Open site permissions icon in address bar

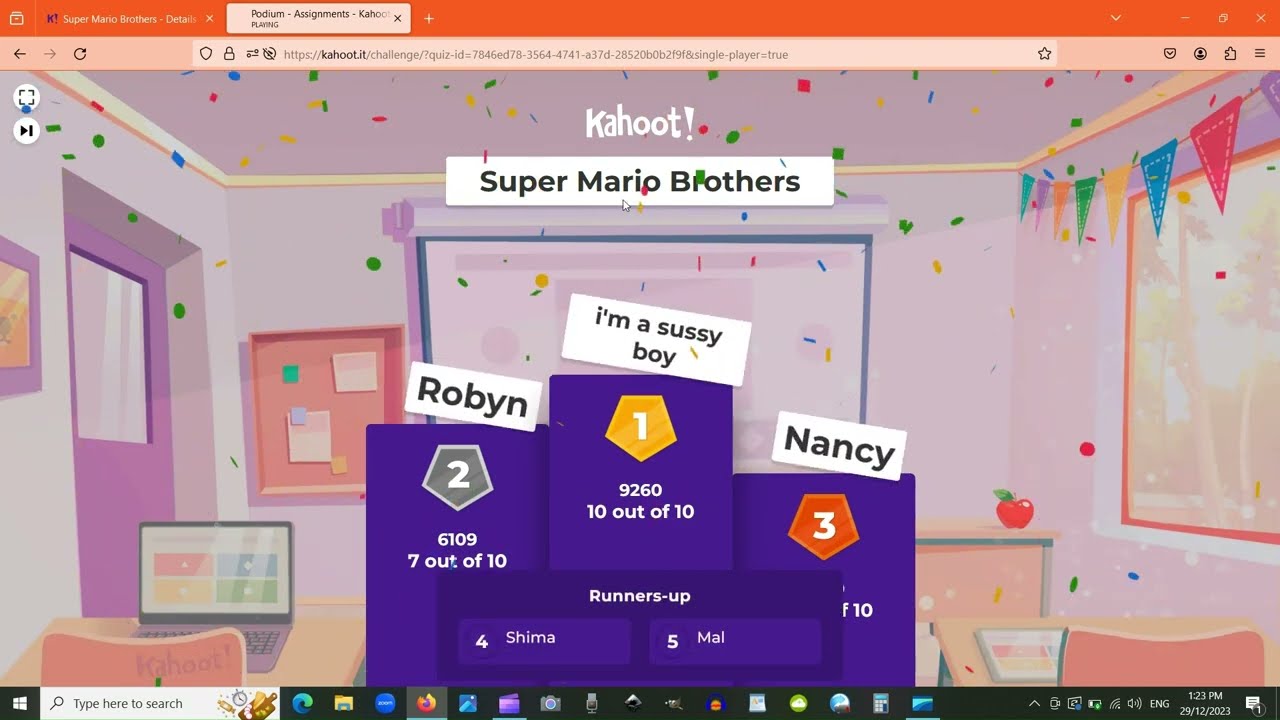[252, 54]
